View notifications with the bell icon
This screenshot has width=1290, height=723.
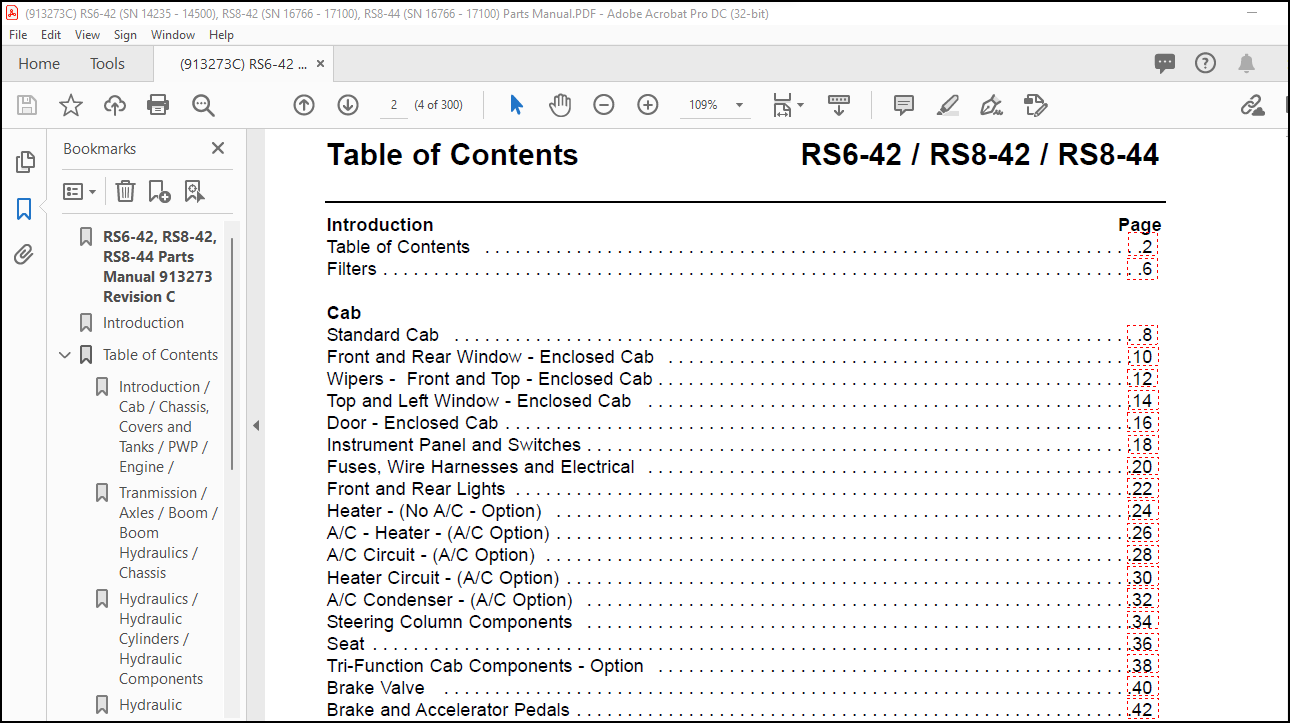coord(1246,63)
